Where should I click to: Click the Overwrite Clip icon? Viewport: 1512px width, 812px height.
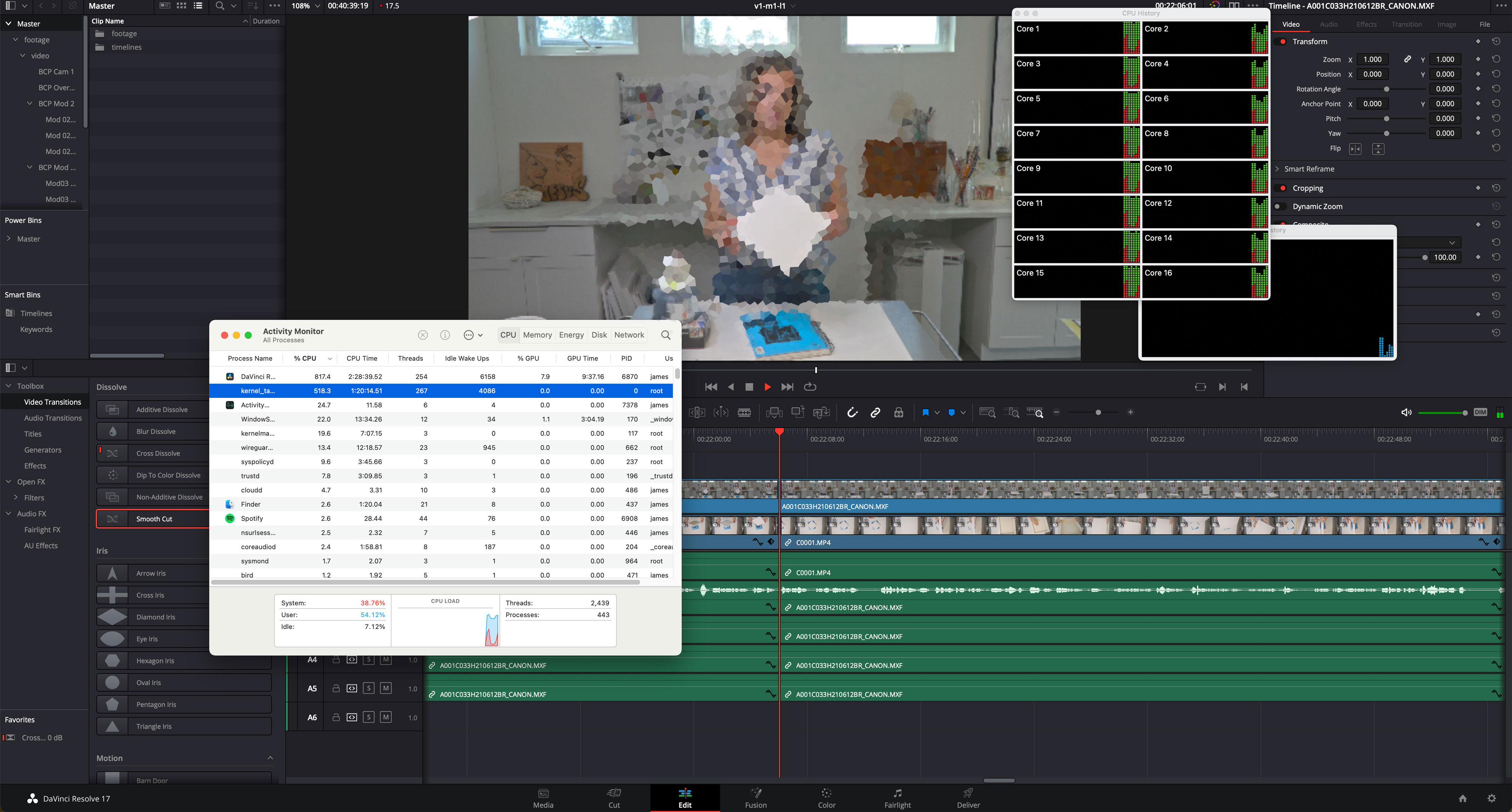[x=798, y=412]
